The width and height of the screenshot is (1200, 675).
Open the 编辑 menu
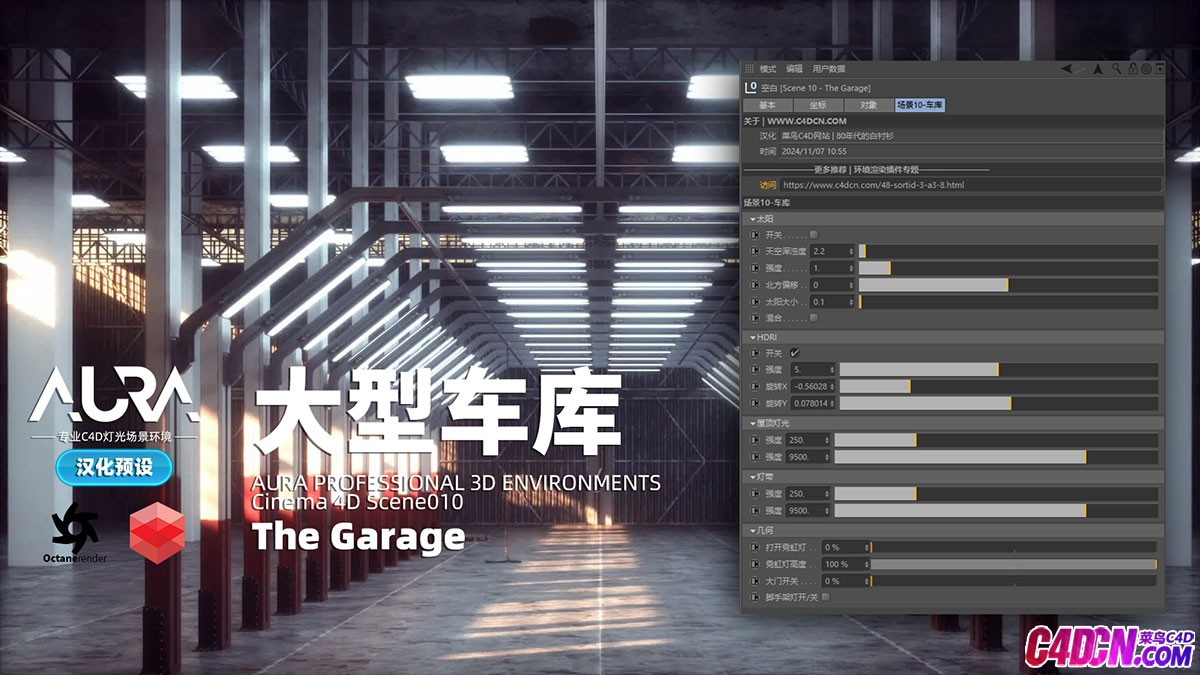pos(794,69)
